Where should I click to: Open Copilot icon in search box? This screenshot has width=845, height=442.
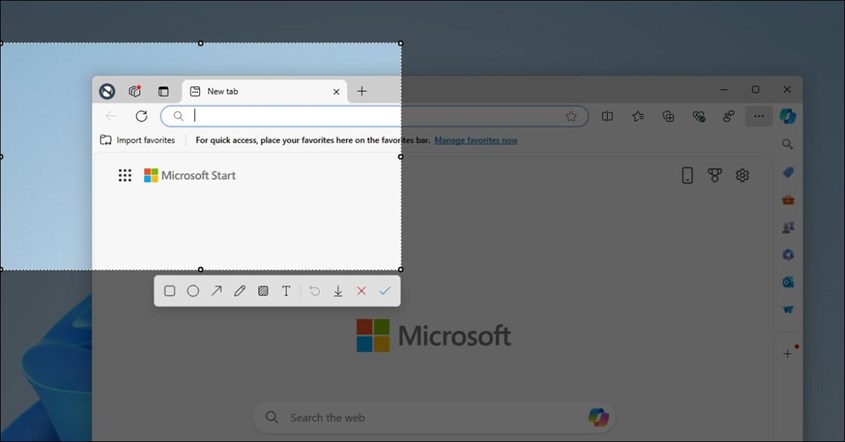coord(598,417)
